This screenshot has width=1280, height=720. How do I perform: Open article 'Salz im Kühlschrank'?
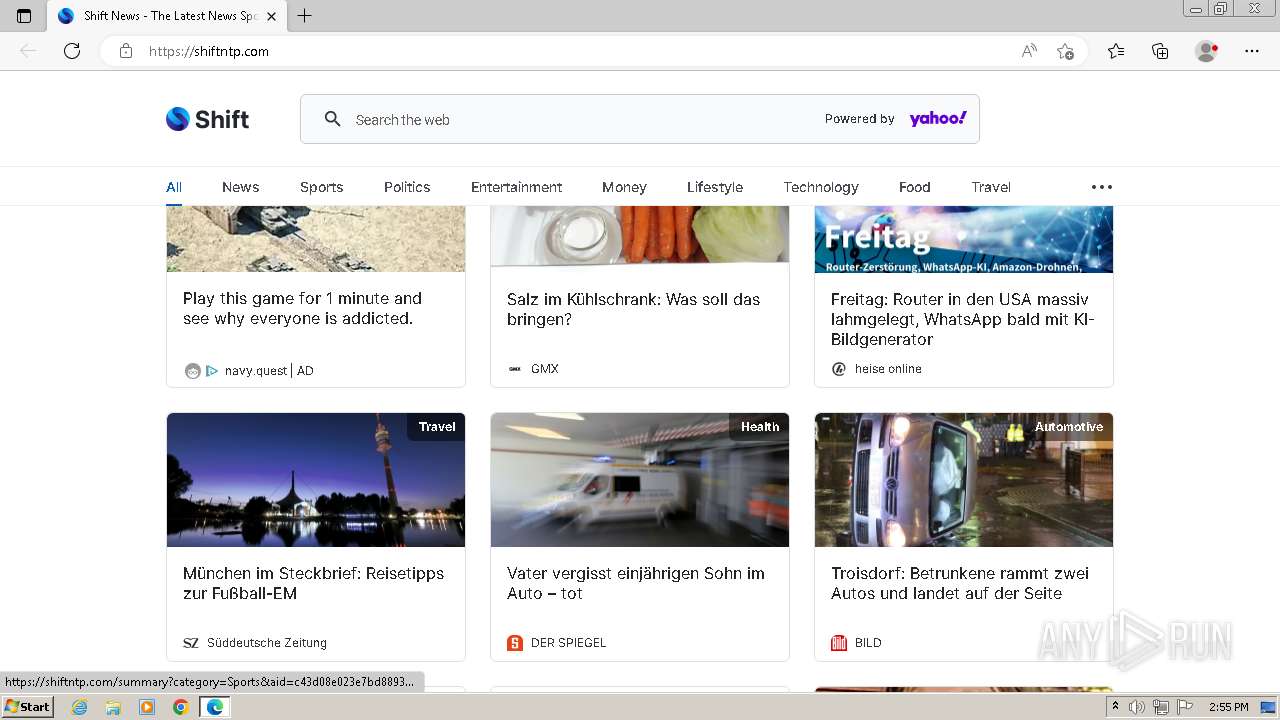click(x=633, y=309)
